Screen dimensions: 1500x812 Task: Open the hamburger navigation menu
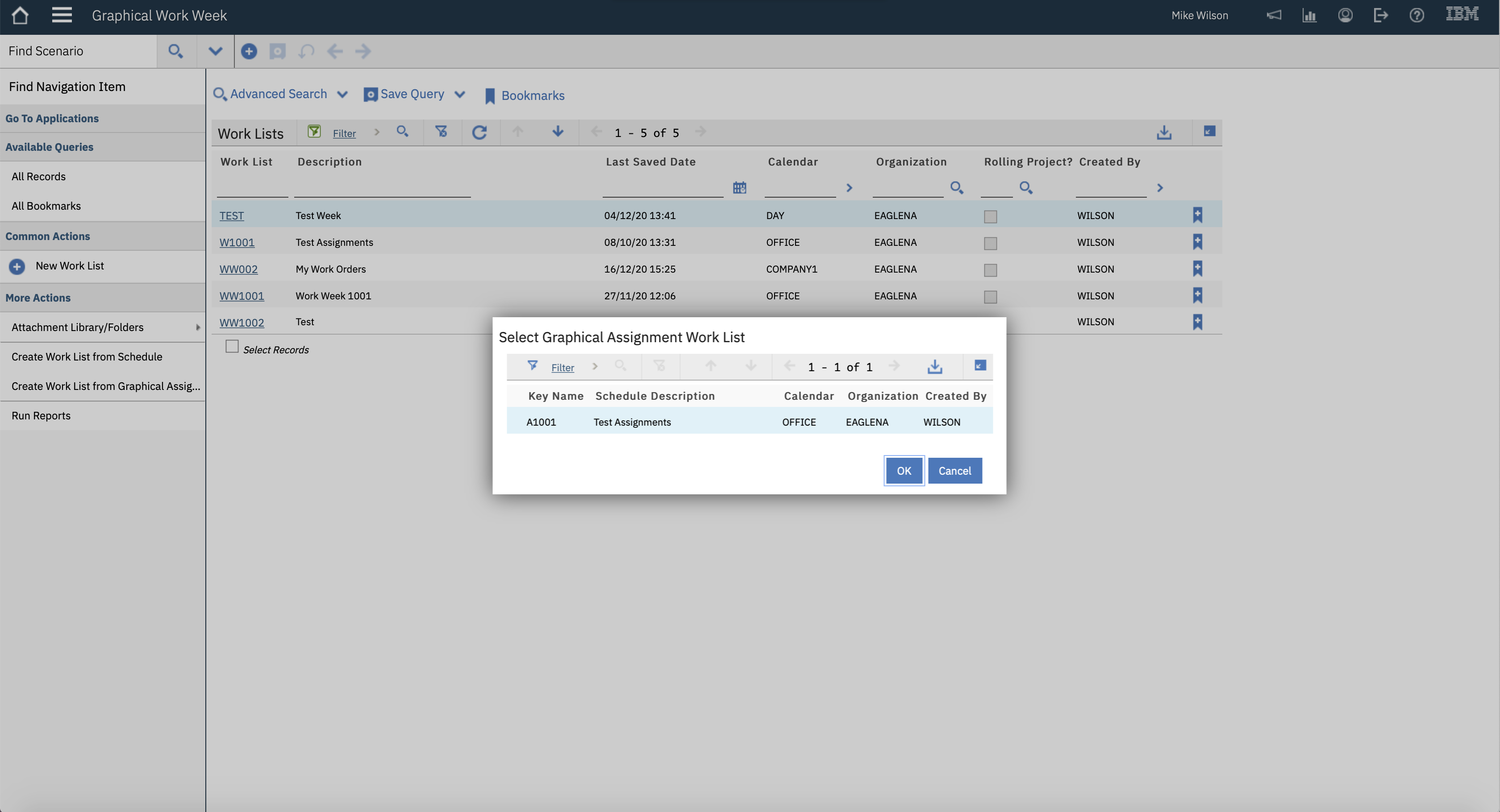point(62,16)
